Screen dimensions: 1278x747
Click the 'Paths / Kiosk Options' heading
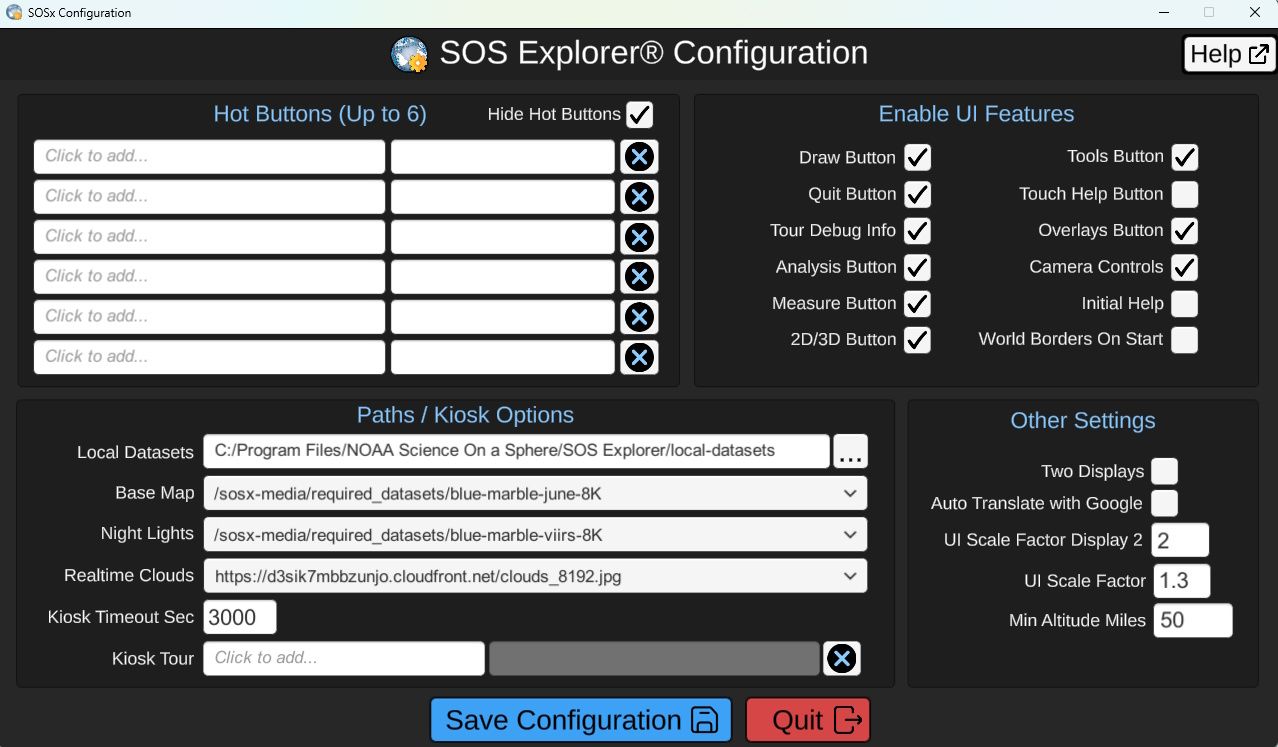coord(465,415)
